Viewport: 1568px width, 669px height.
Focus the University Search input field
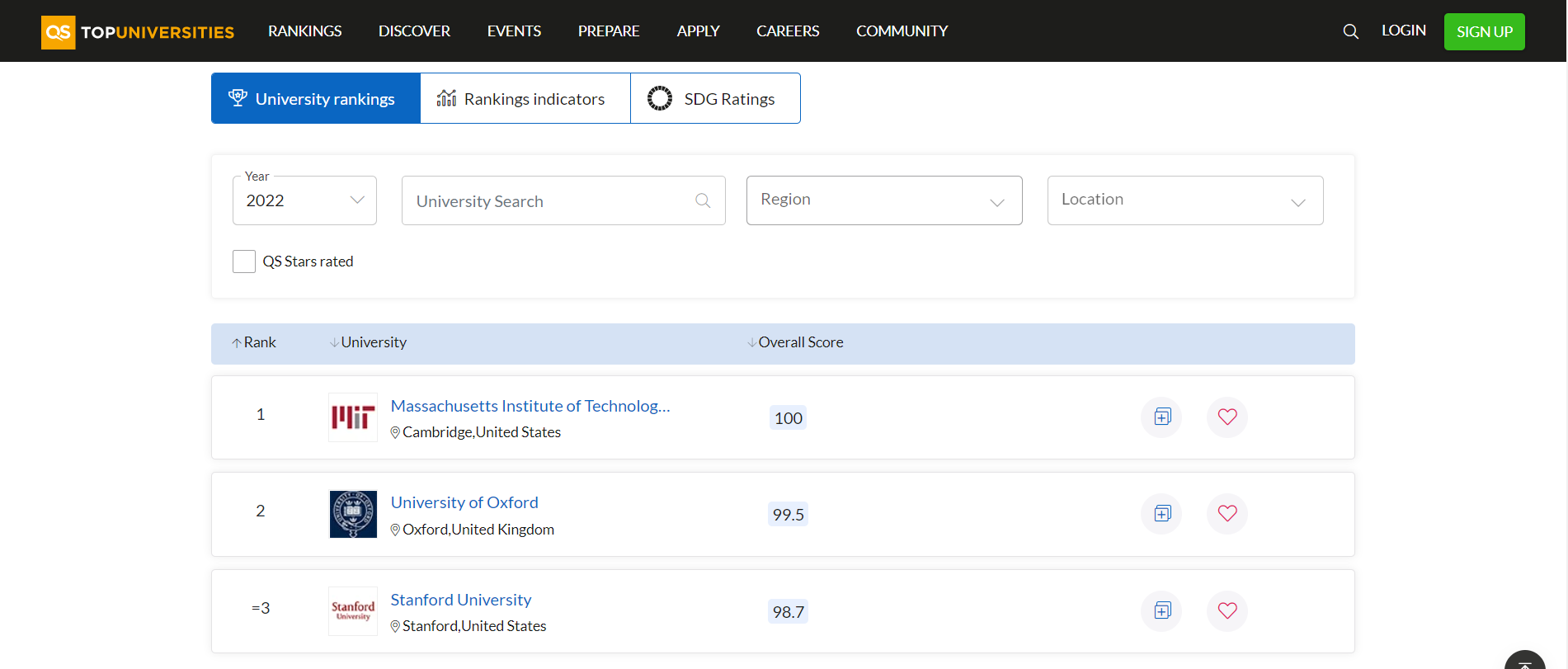tap(563, 200)
